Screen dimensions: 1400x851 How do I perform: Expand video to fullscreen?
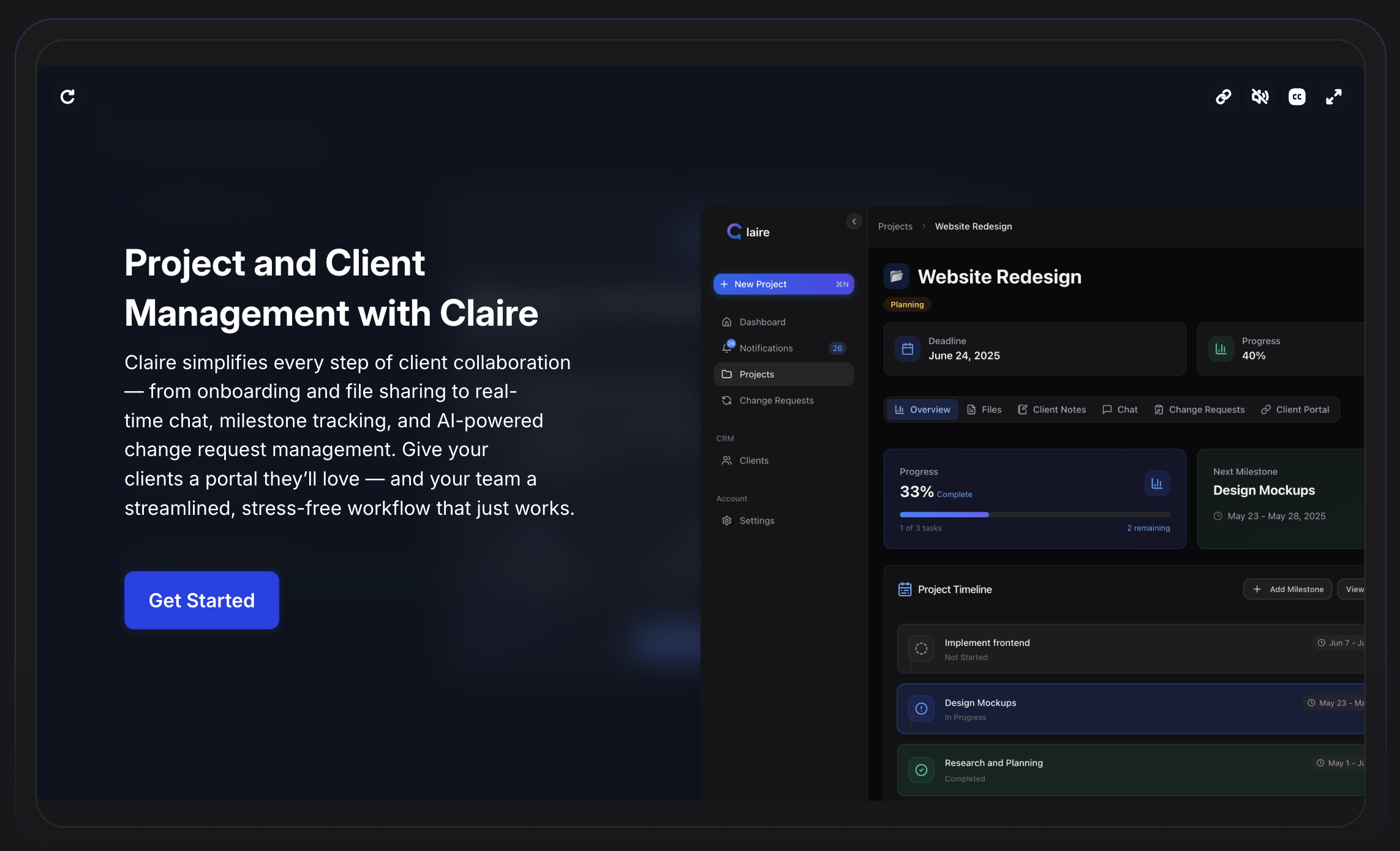[x=1333, y=97]
